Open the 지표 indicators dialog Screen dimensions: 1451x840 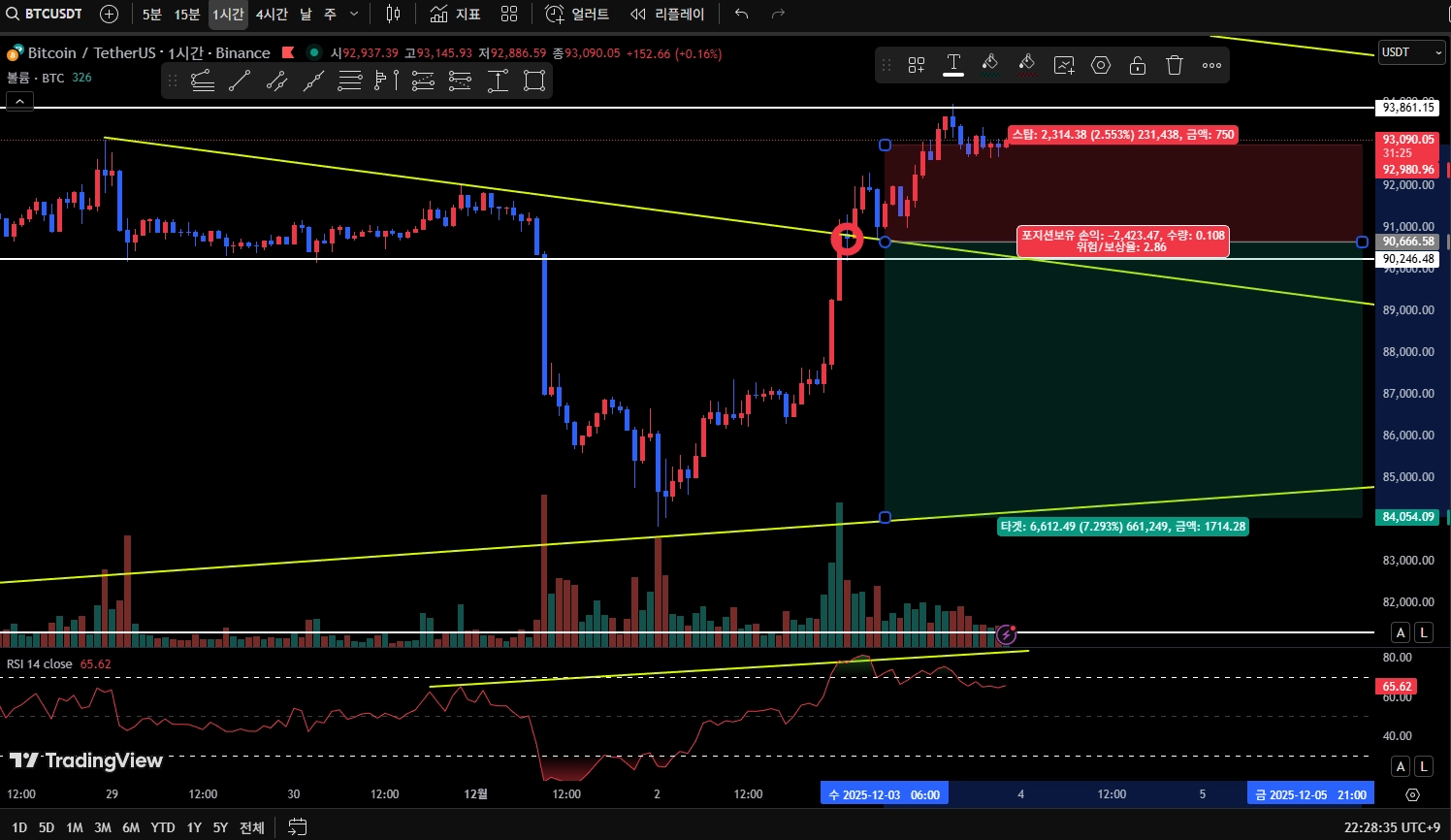pyautogui.click(x=456, y=14)
